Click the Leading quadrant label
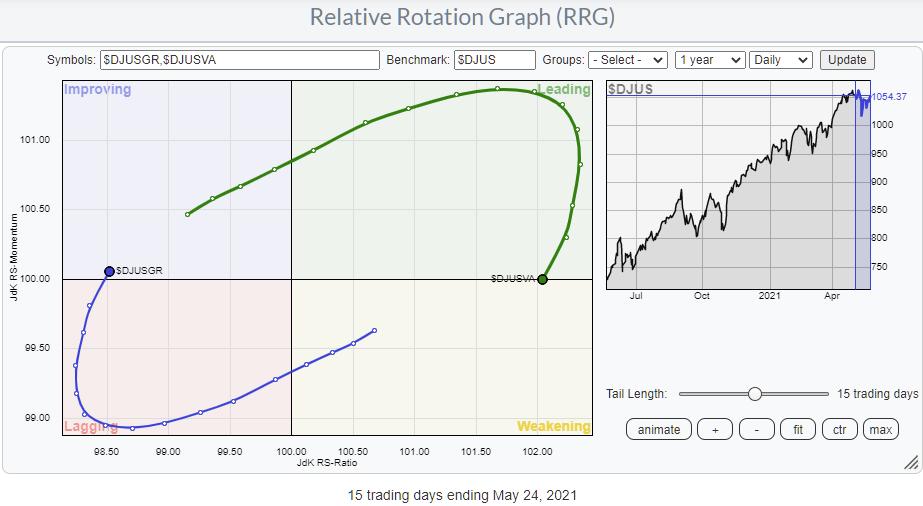Screen dimensions: 923x506 pyautogui.click(x=564, y=89)
